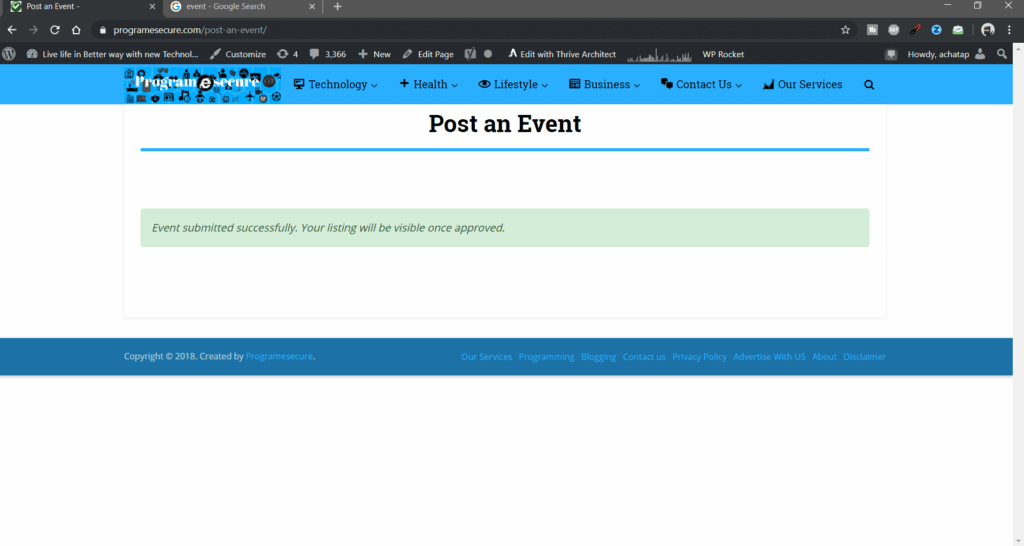
Task: Click Edit with Thrive Architect
Action: coord(562,54)
